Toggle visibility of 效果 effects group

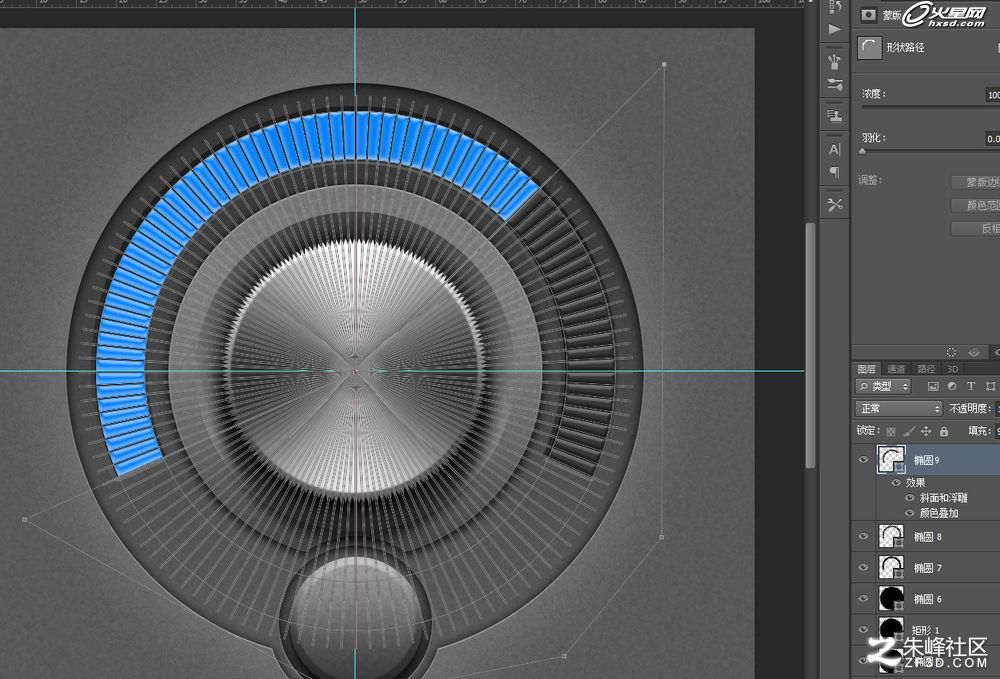pos(896,483)
